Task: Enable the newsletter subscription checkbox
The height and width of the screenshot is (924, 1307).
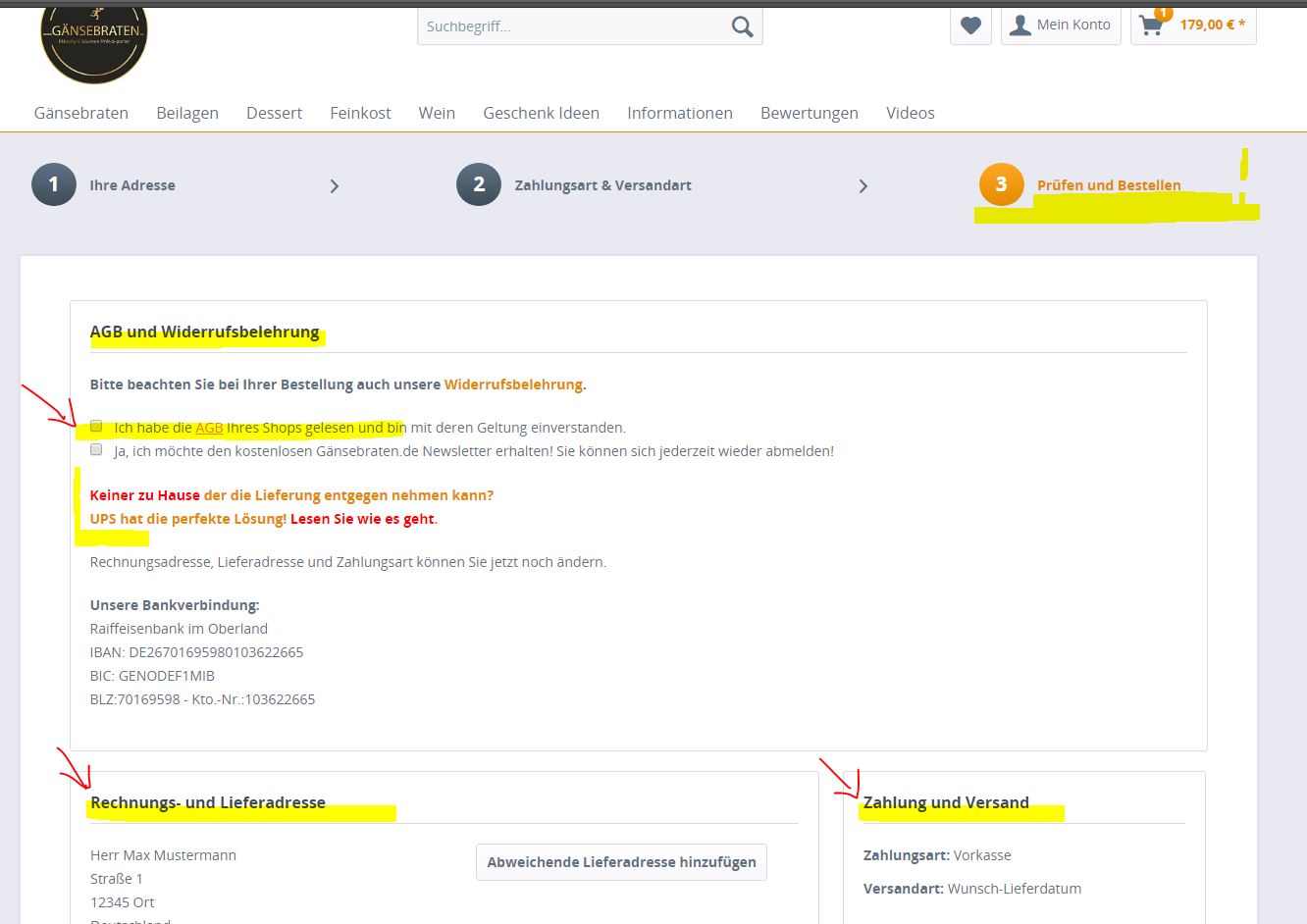Action: tap(96, 450)
